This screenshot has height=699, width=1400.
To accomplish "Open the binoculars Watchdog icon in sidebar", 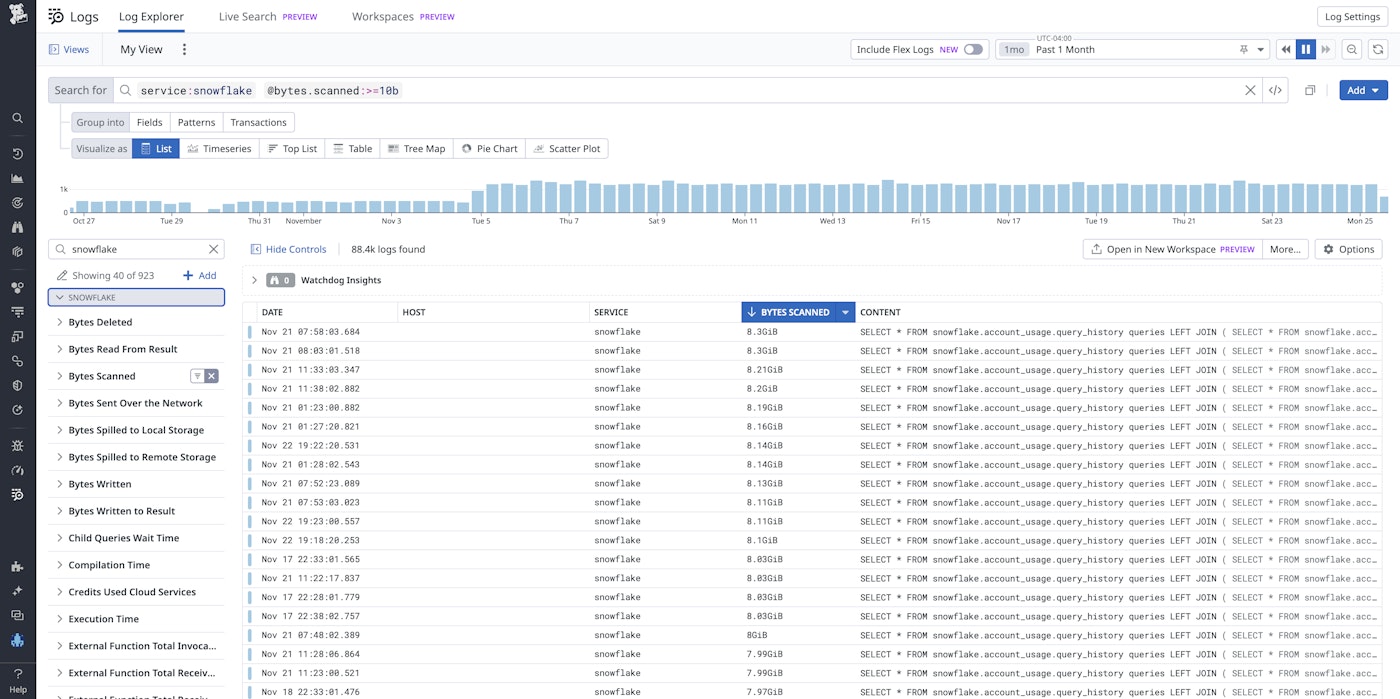I will click(17, 227).
